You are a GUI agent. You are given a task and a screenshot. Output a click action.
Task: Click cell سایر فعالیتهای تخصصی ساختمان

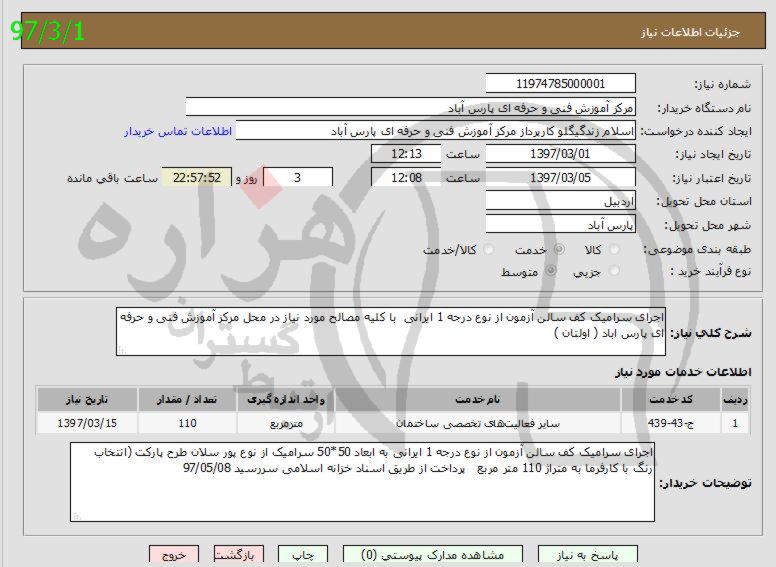[478, 424]
